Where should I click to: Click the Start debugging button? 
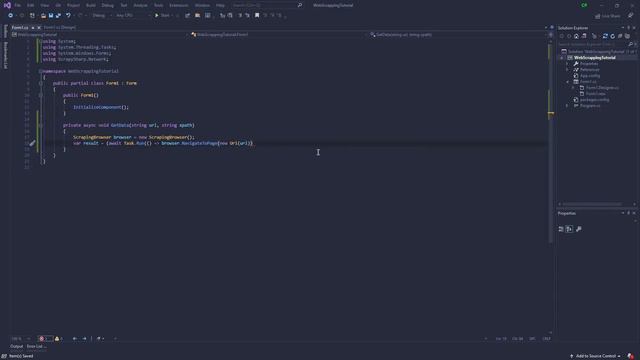[162, 16]
